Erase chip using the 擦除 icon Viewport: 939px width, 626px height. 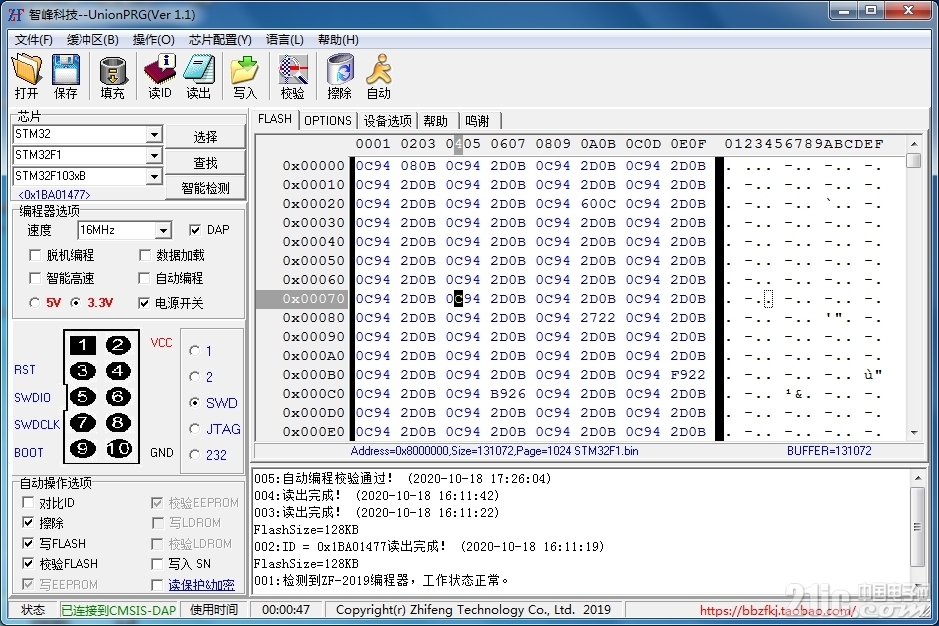(x=340, y=76)
